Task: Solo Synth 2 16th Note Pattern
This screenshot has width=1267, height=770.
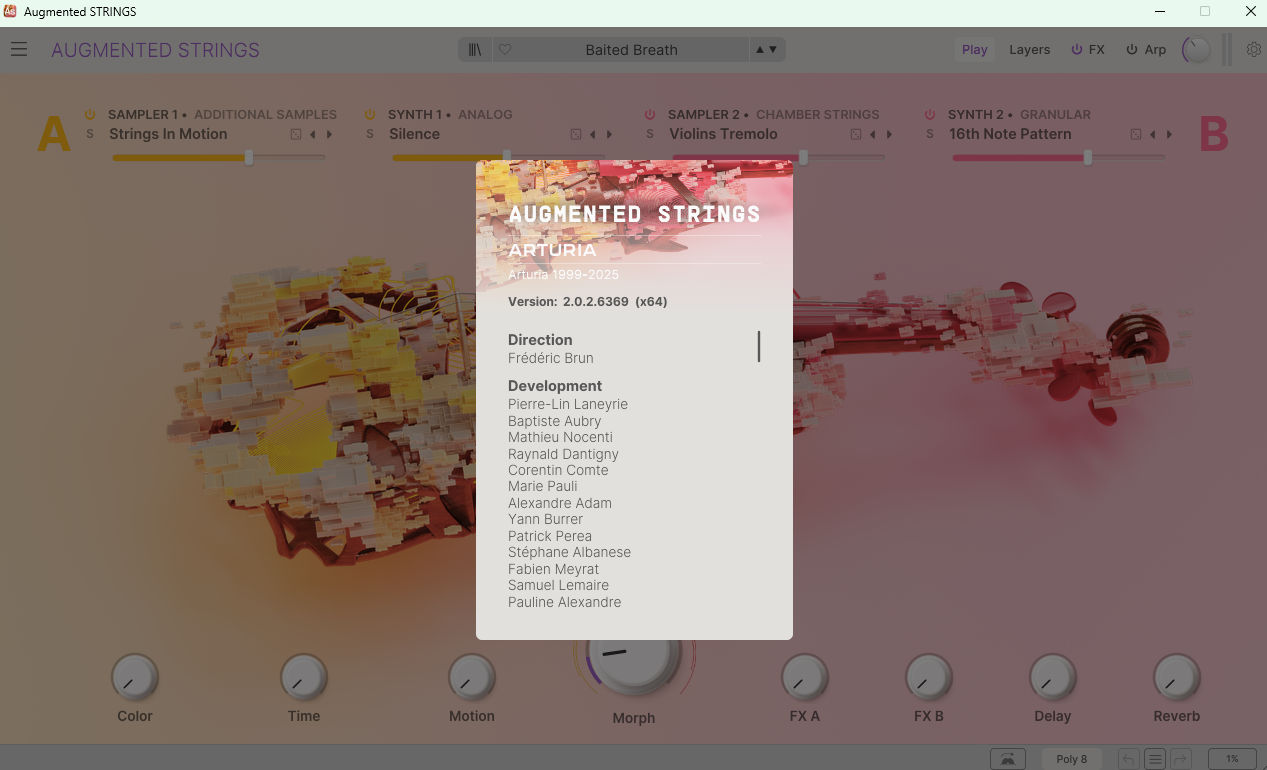Action: tap(930, 134)
